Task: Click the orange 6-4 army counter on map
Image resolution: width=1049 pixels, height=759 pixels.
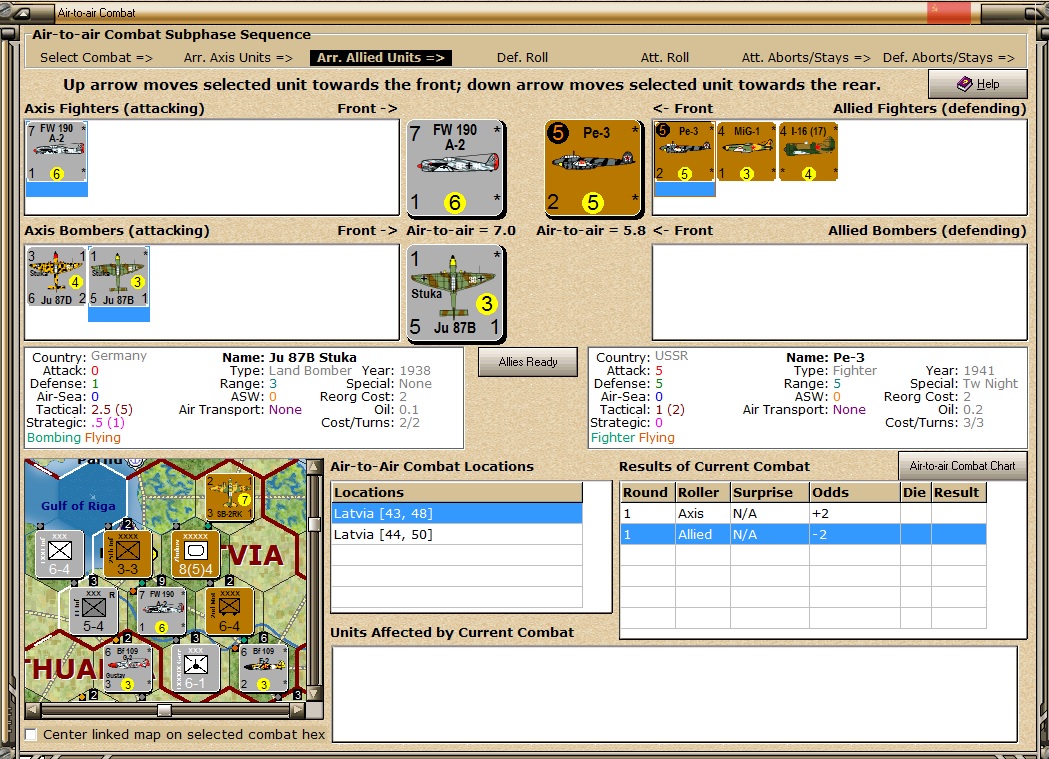Action: [229, 611]
